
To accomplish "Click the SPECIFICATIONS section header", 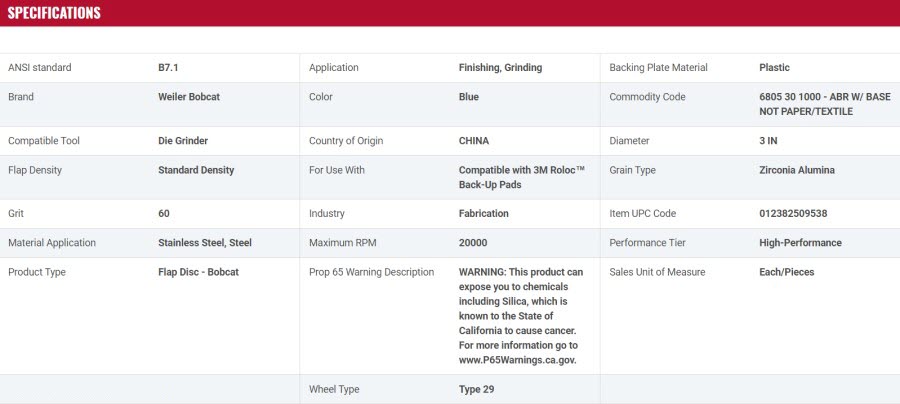I will (x=54, y=13).
